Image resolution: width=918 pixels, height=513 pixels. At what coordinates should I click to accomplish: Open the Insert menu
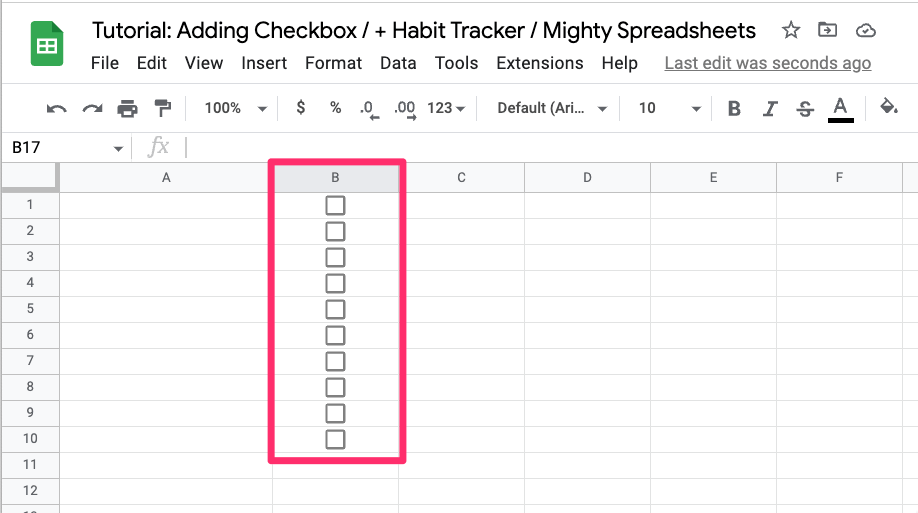(x=264, y=63)
